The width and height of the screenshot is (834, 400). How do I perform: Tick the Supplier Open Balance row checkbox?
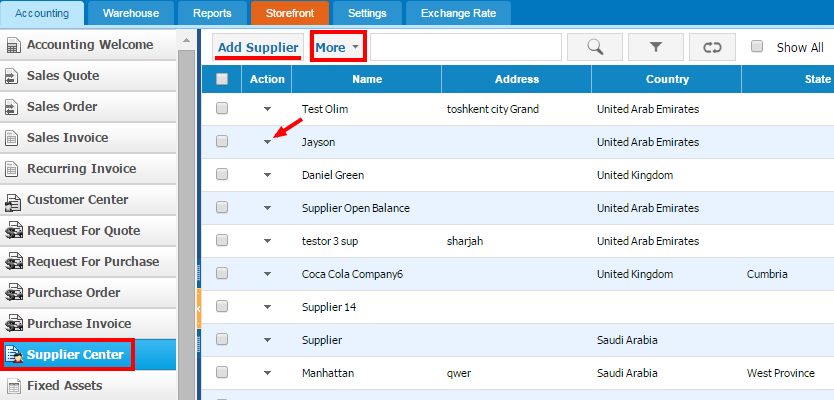[222, 207]
